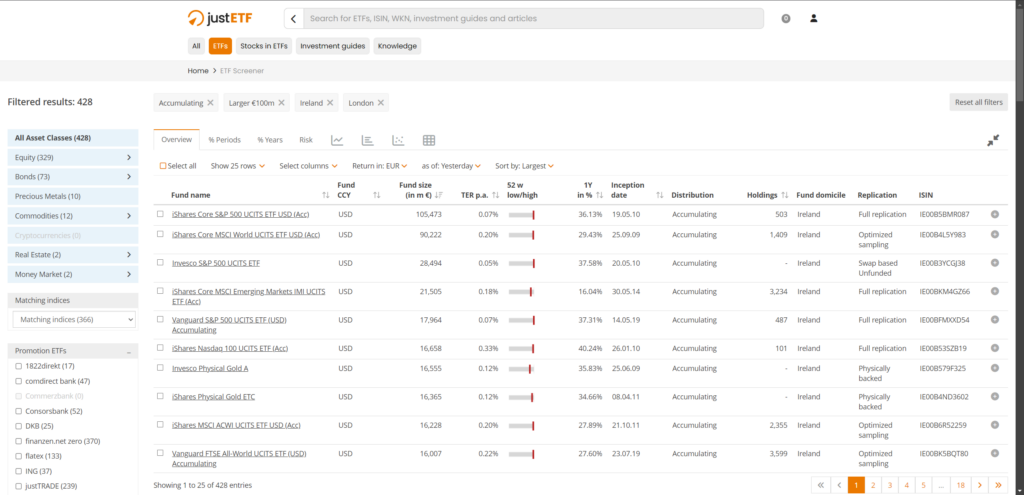Image resolution: width=1024 pixels, height=495 pixels.
Task: Click the collapse fullscreen arrows icon
Action: click(x=993, y=140)
